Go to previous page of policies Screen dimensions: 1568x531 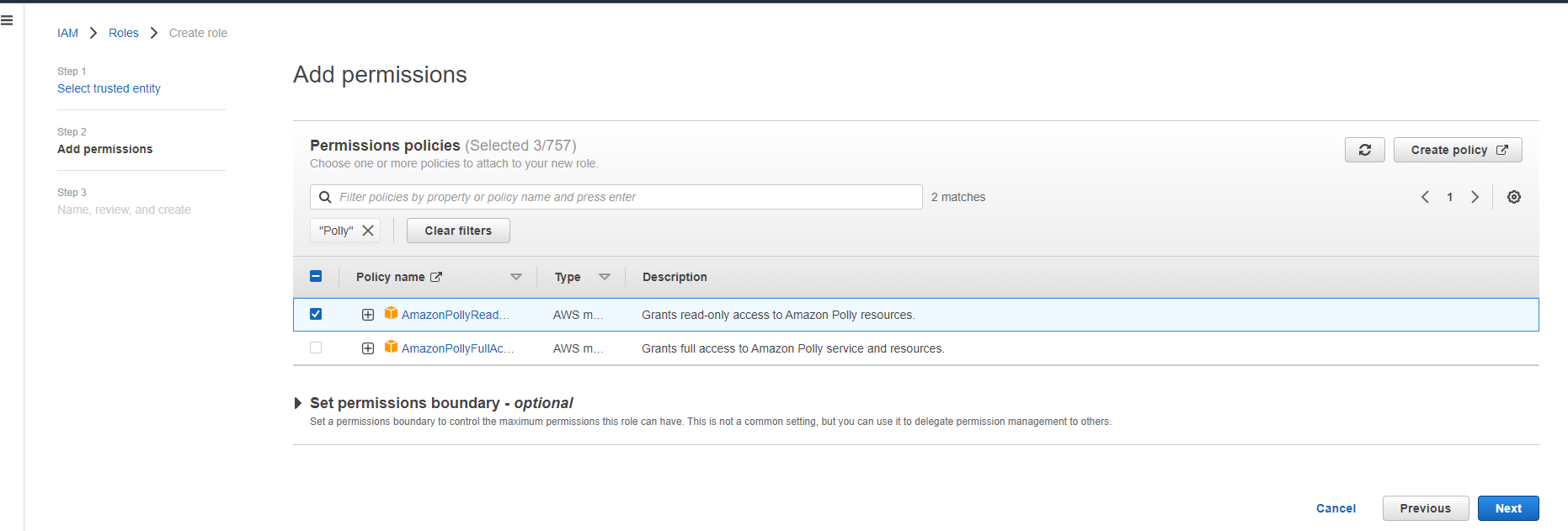[x=1425, y=197]
